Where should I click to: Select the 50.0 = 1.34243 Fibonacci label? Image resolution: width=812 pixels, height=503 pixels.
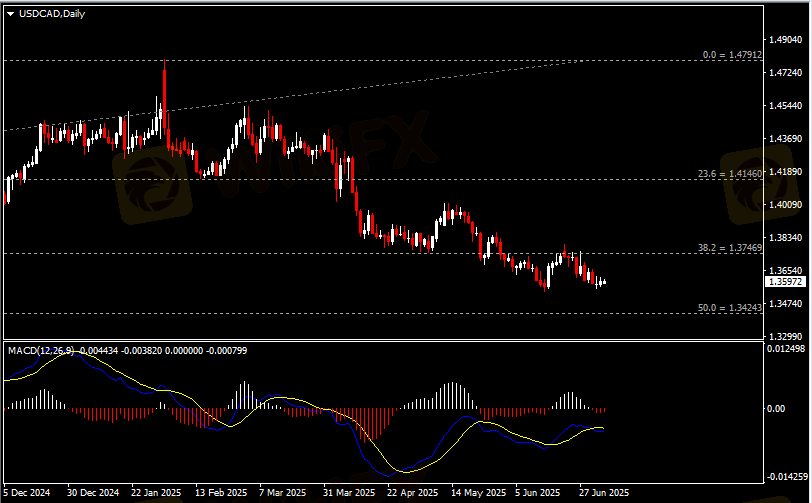pos(730,308)
